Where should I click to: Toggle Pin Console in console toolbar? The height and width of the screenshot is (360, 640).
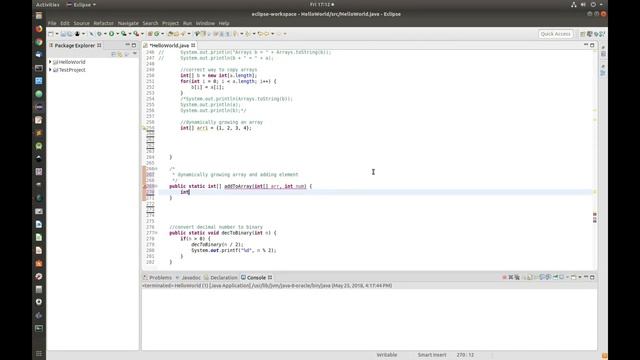[x=556, y=277]
